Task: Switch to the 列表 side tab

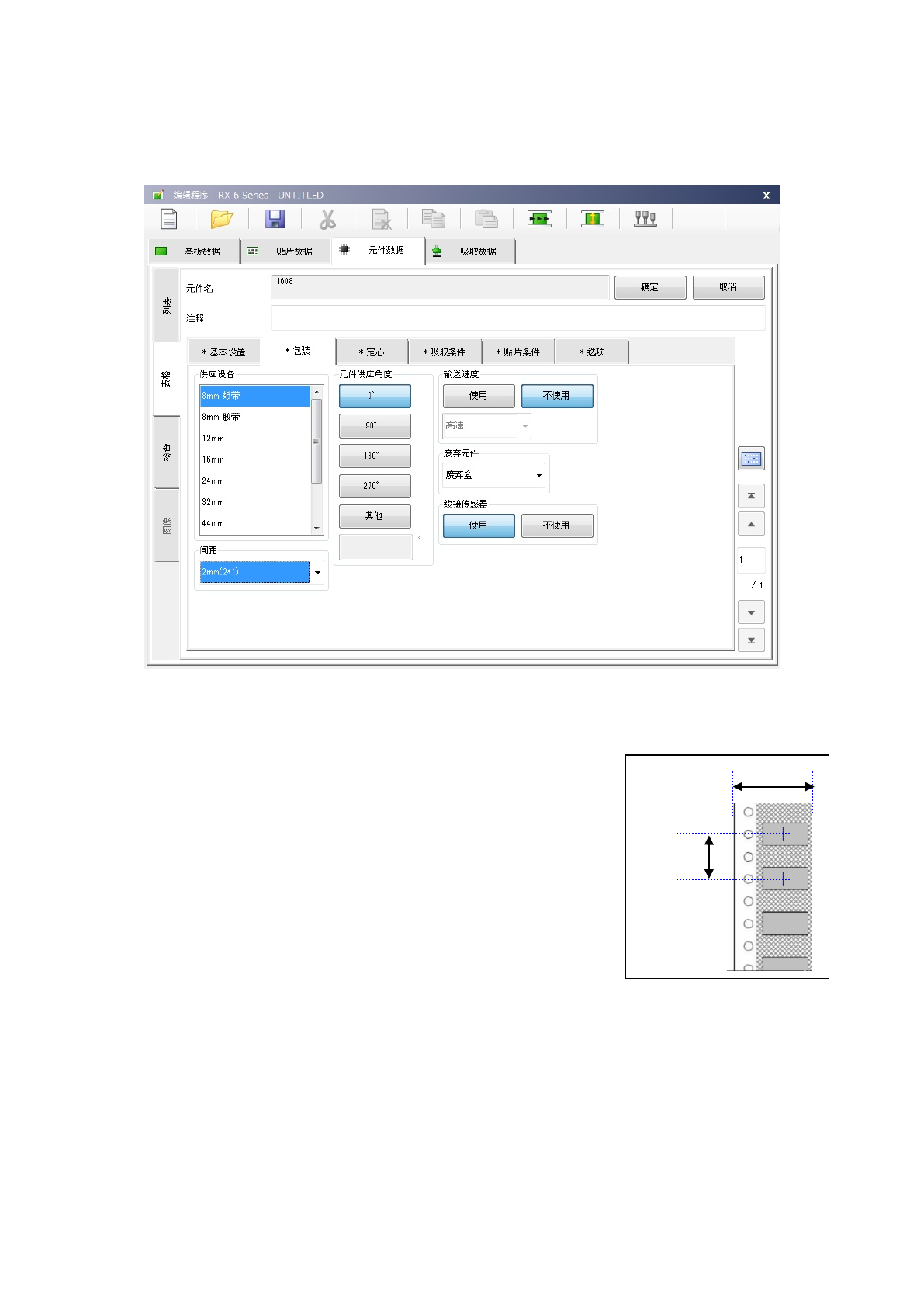Action: coord(167,305)
